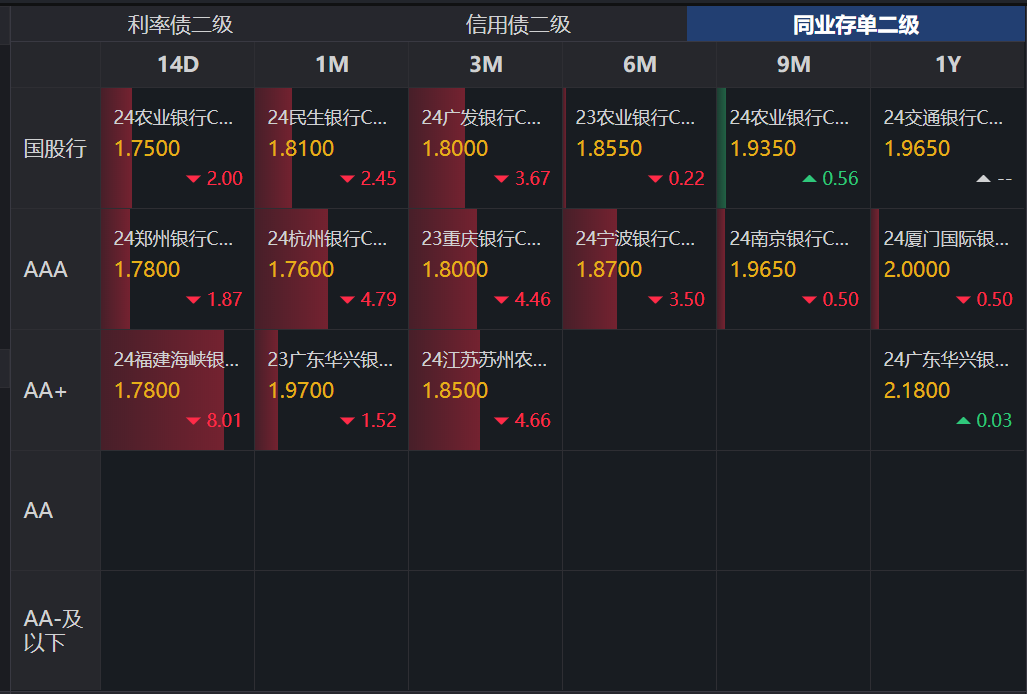The image size is (1027, 694).
Task: Select the 同业存单二级 tab
Action: pyautogui.click(x=855, y=25)
